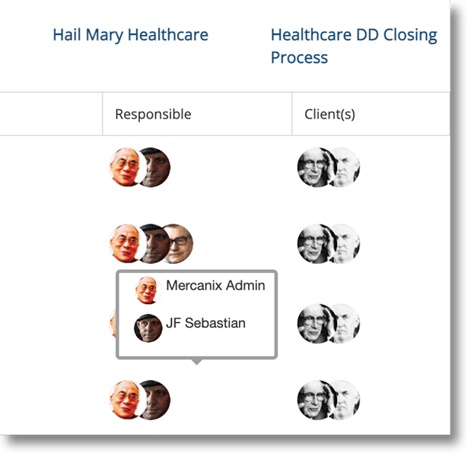Screen dimensions: 474x462
Task: Click dark-hat avatar in second Responsible row
Action: click(155, 244)
